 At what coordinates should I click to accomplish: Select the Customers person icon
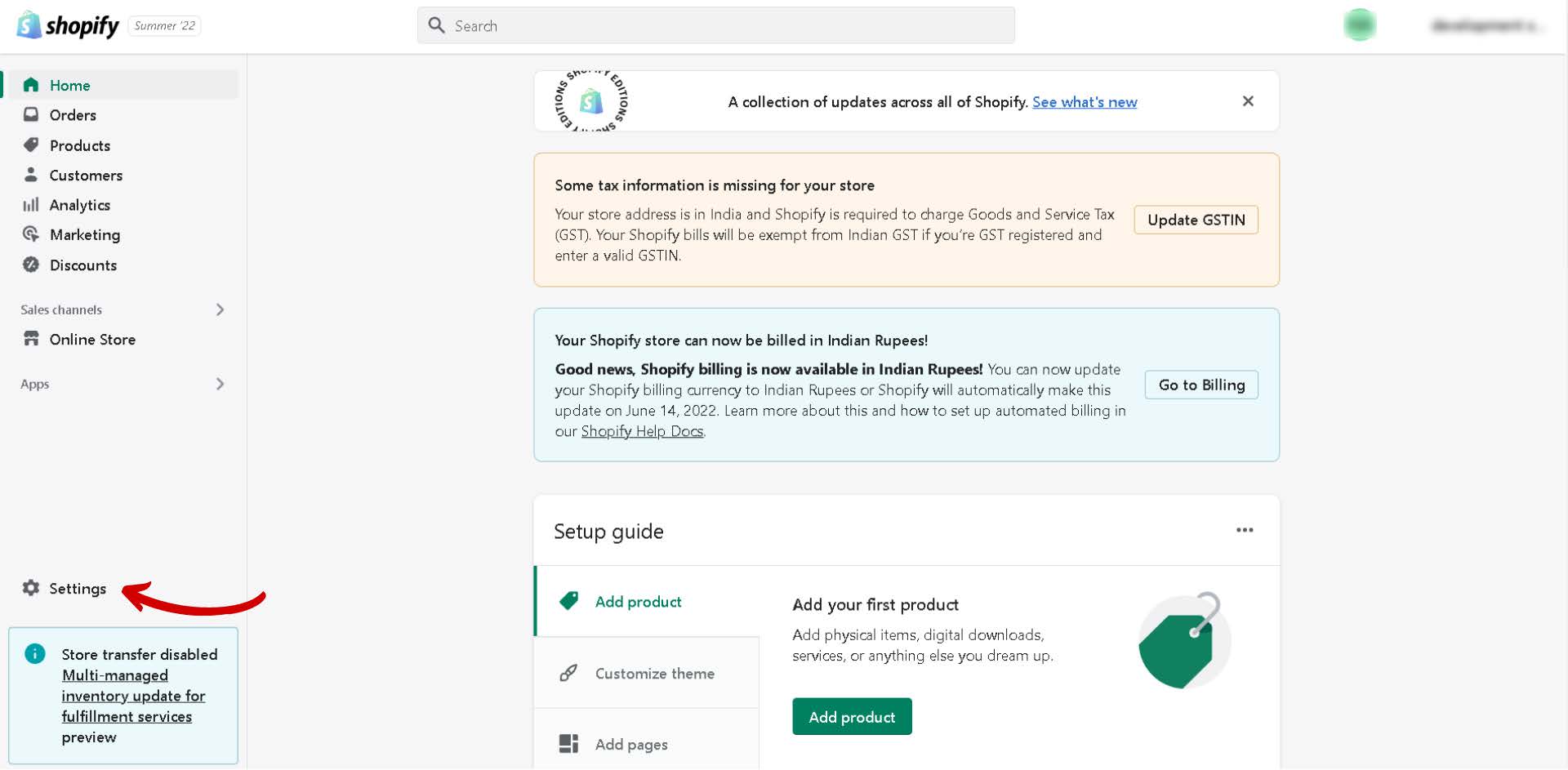point(31,175)
